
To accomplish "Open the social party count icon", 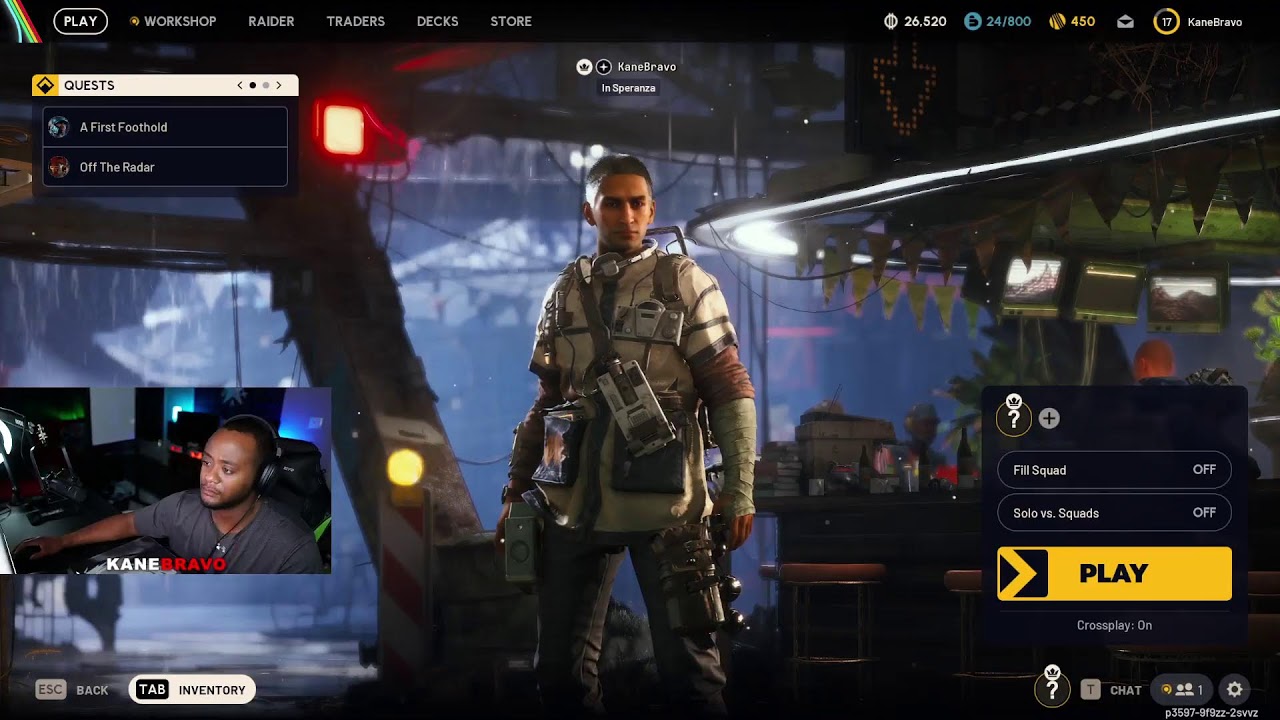I will tap(1181, 689).
